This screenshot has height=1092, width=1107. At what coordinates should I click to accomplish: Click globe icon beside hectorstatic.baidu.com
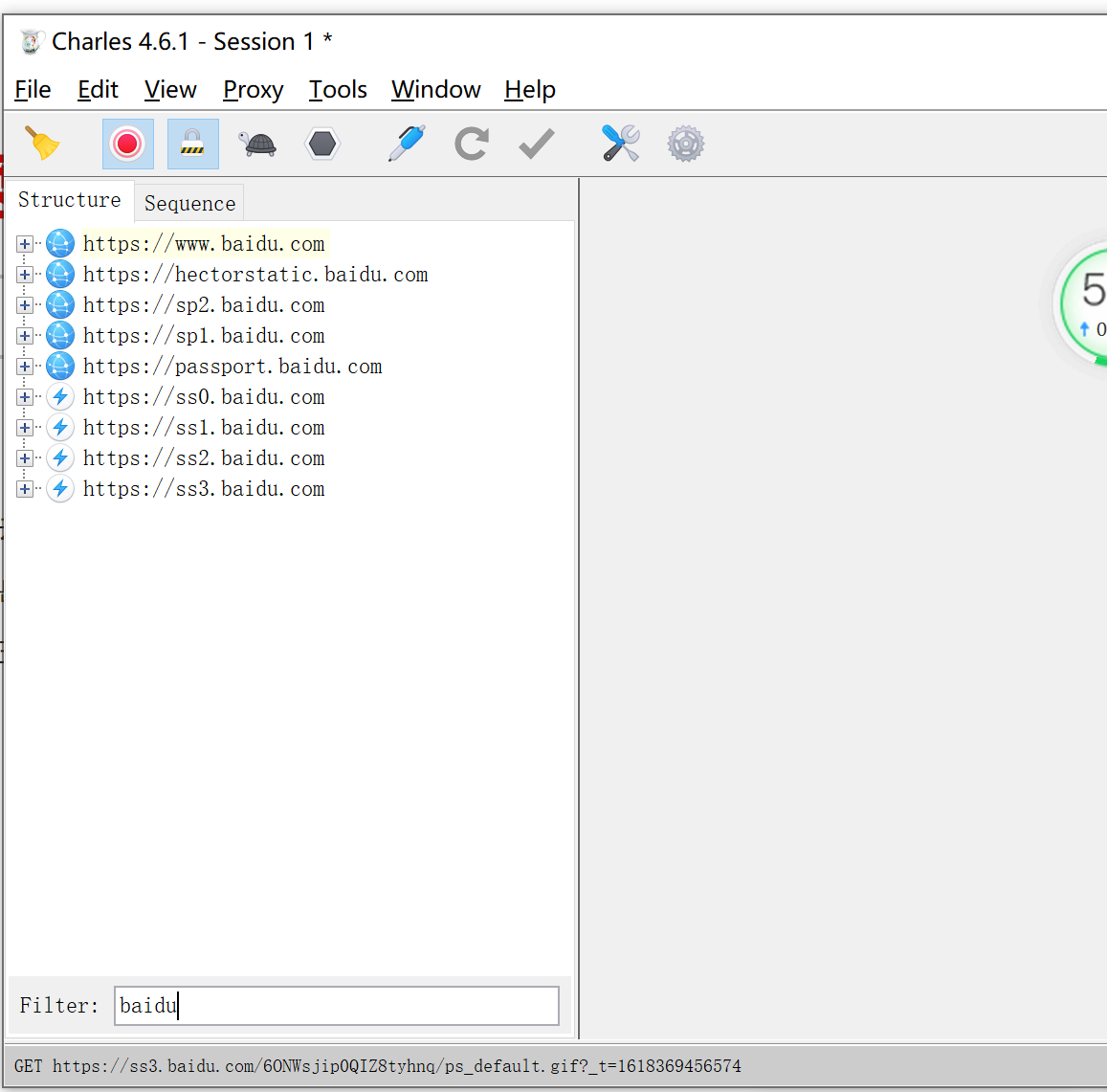tap(60, 274)
